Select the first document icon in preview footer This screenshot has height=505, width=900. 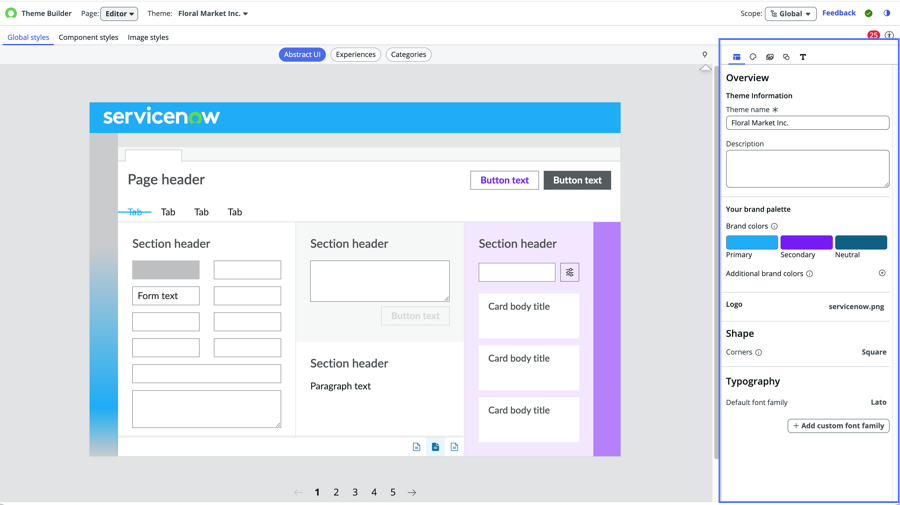point(417,447)
